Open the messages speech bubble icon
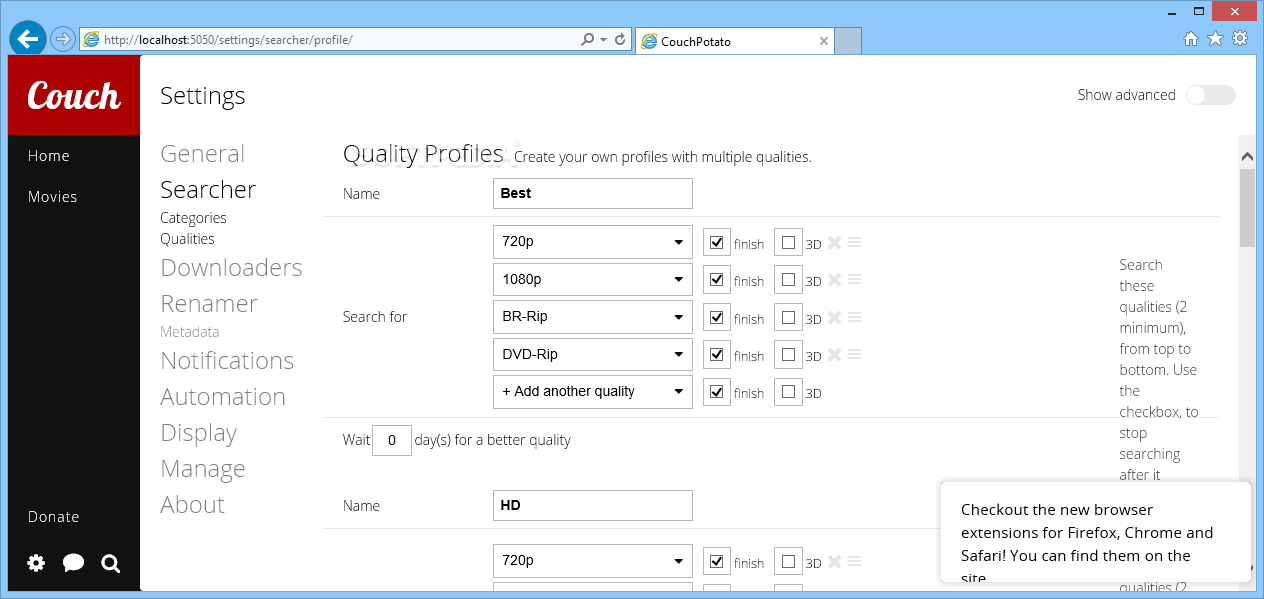This screenshot has height=599, width=1264. (73, 563)
